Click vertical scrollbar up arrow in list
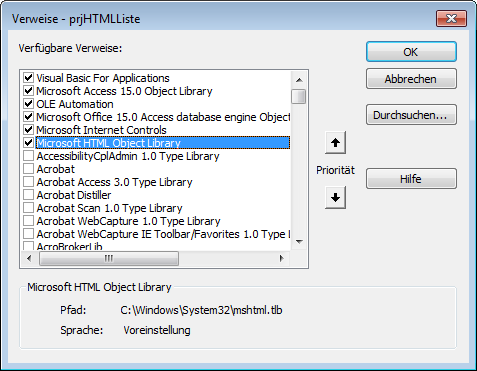This screenshot has height=371, width=477. coord(299,80)
